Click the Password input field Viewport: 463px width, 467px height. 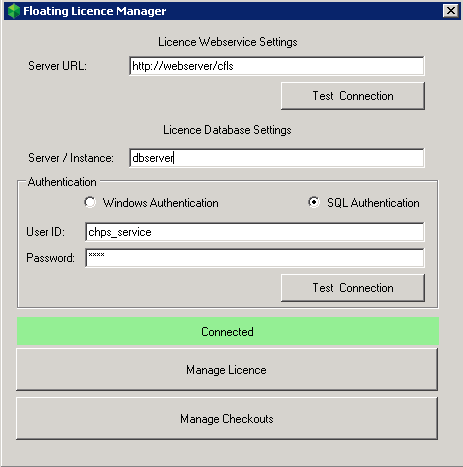coord(255,258)
